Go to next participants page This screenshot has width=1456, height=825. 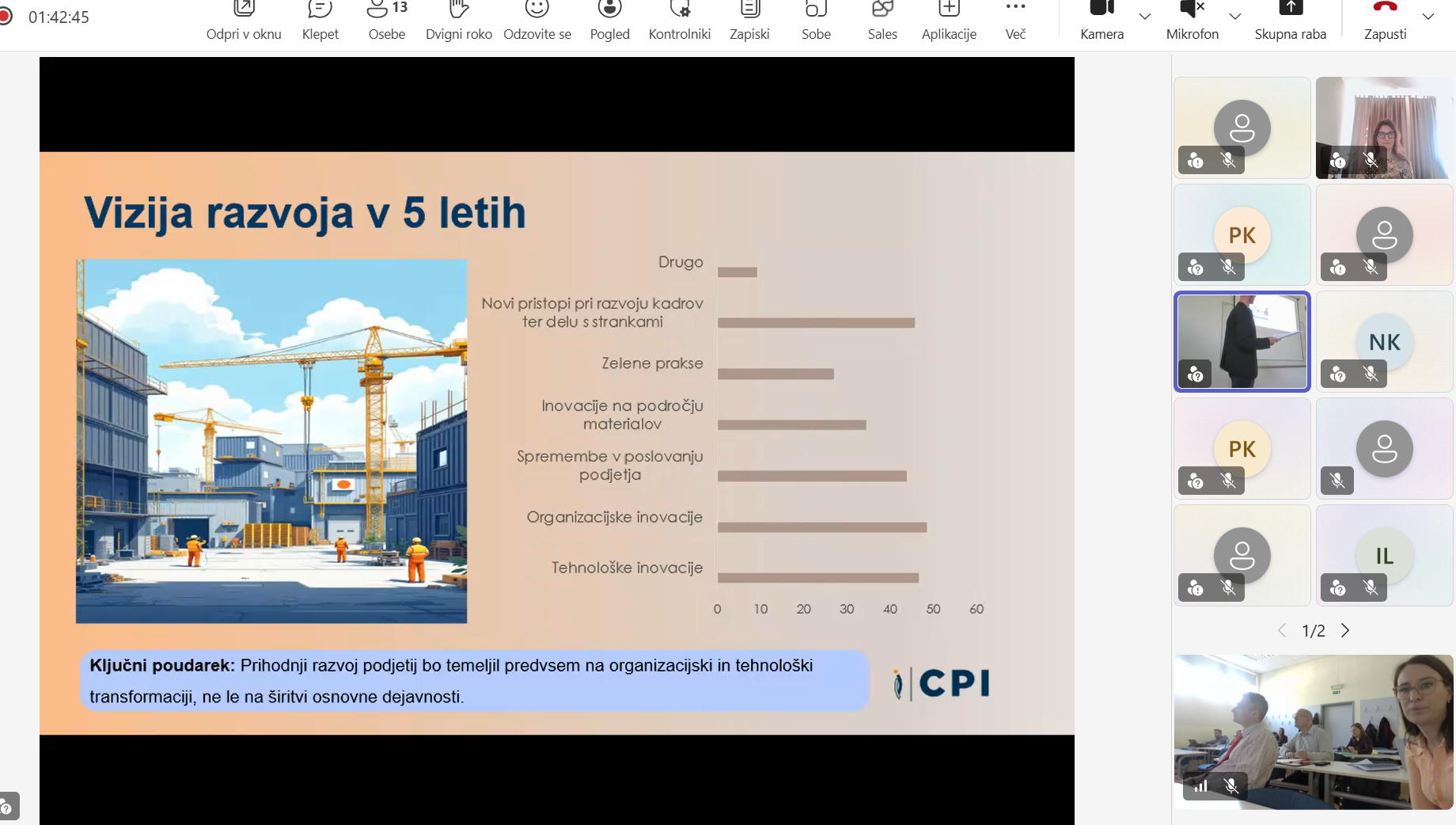1345,630
